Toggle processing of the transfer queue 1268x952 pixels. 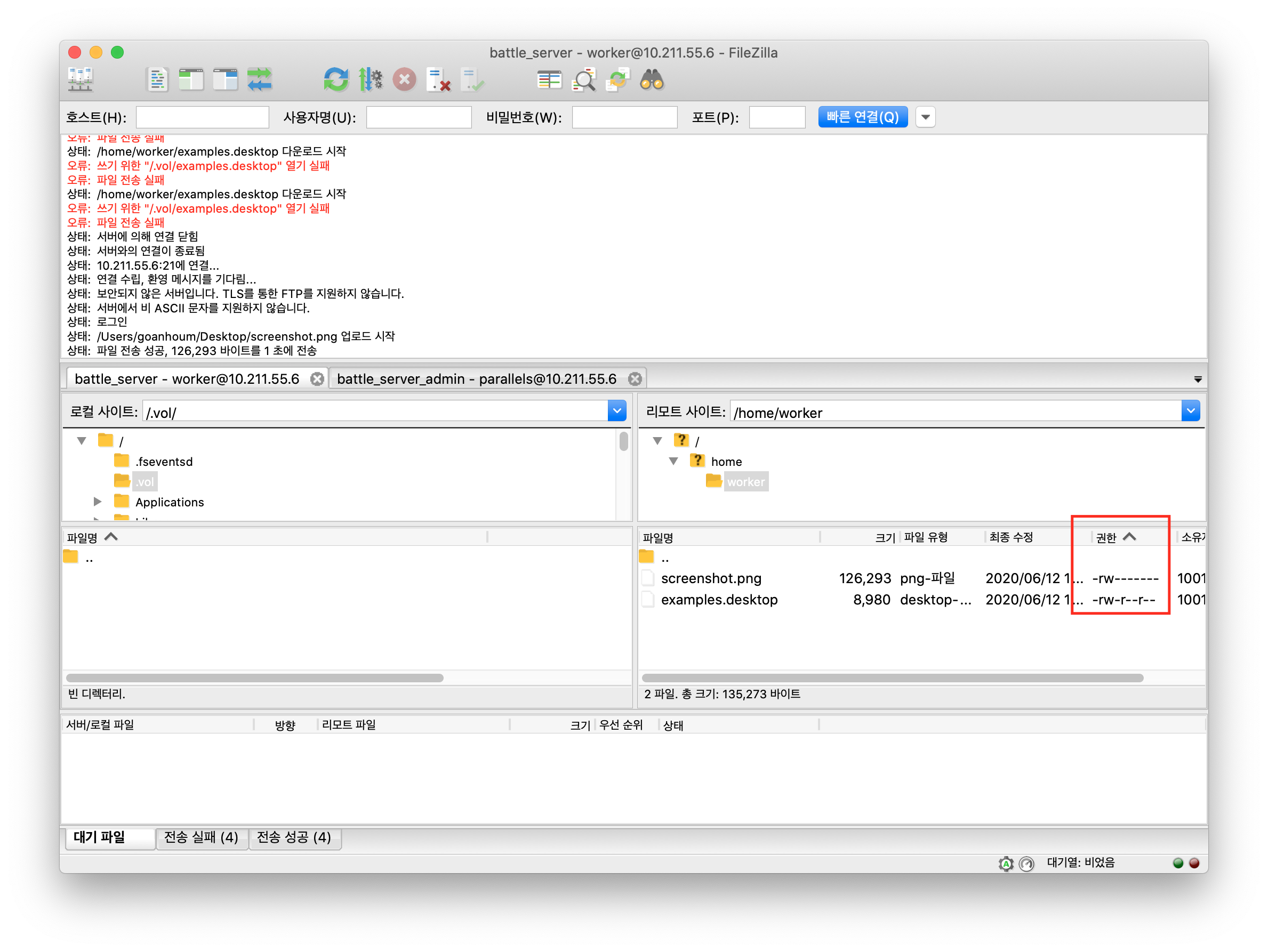[x=370, y=79]
